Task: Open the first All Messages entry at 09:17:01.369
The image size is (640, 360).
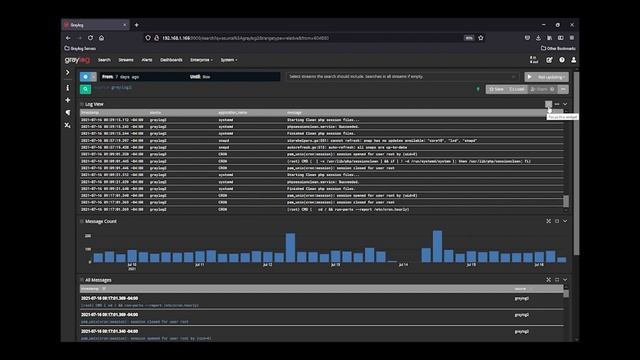Action: (x=322, y=302)
